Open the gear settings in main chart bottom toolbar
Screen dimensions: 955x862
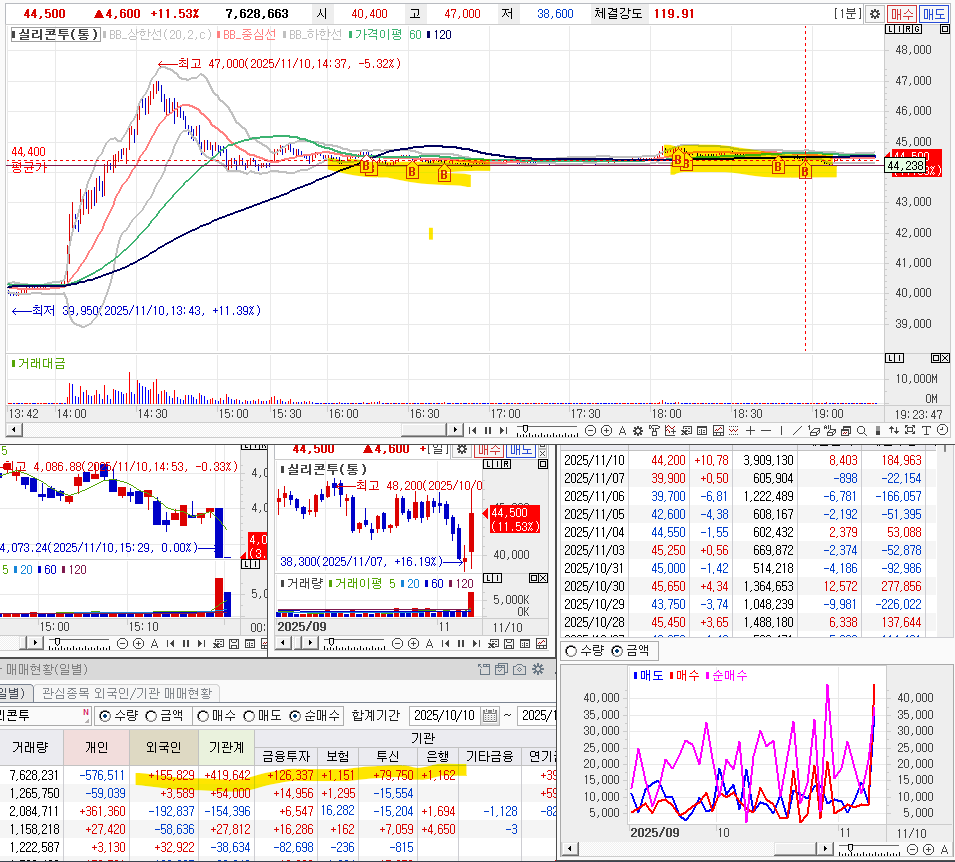point(638,431)
